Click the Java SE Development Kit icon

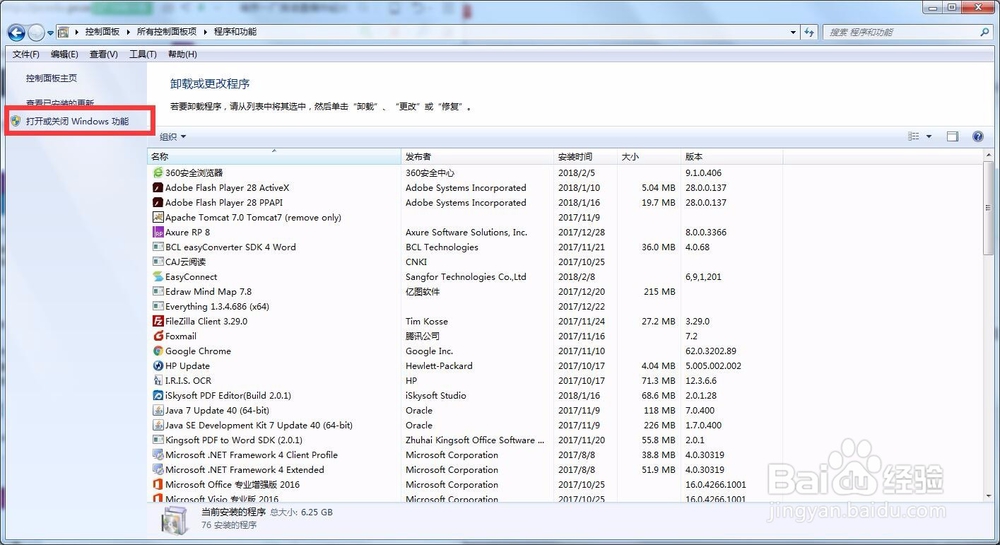[x=158, y=425]
